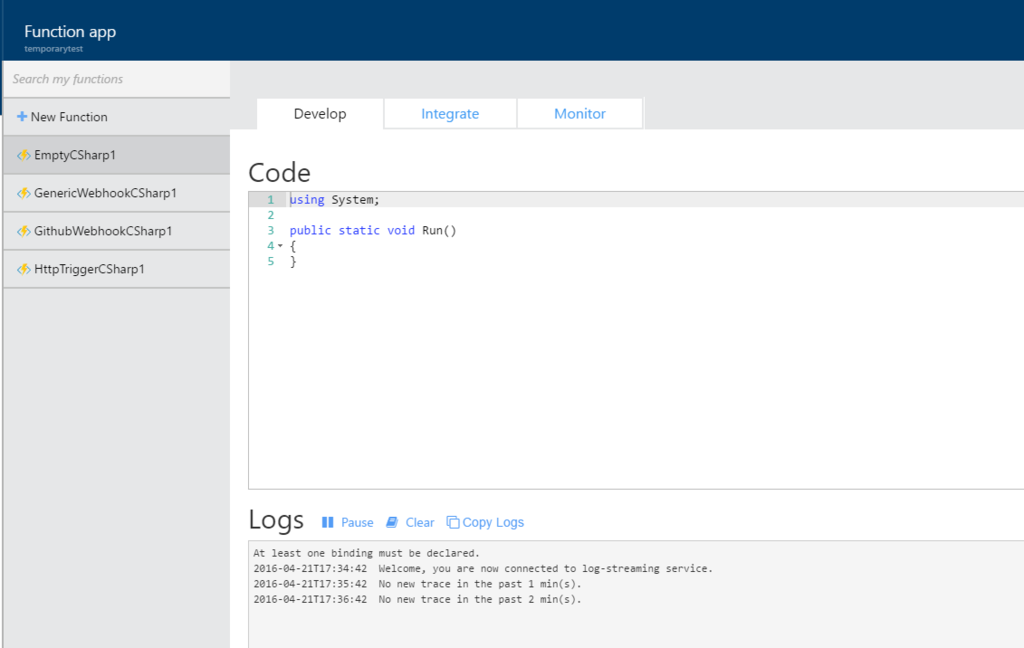Viewport: 1024px width, 648px height.
Task: Pause the log streaming output
Action: [x=347, y=521]
